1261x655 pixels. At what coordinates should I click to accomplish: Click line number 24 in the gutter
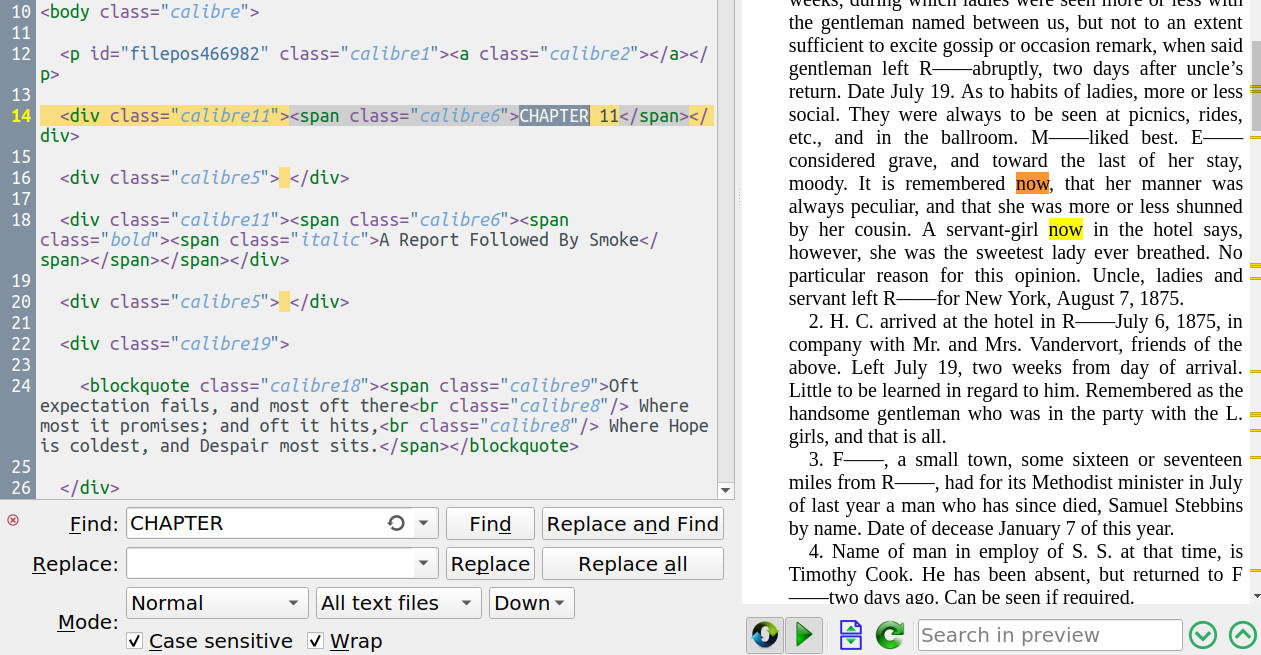click(20, 386)
